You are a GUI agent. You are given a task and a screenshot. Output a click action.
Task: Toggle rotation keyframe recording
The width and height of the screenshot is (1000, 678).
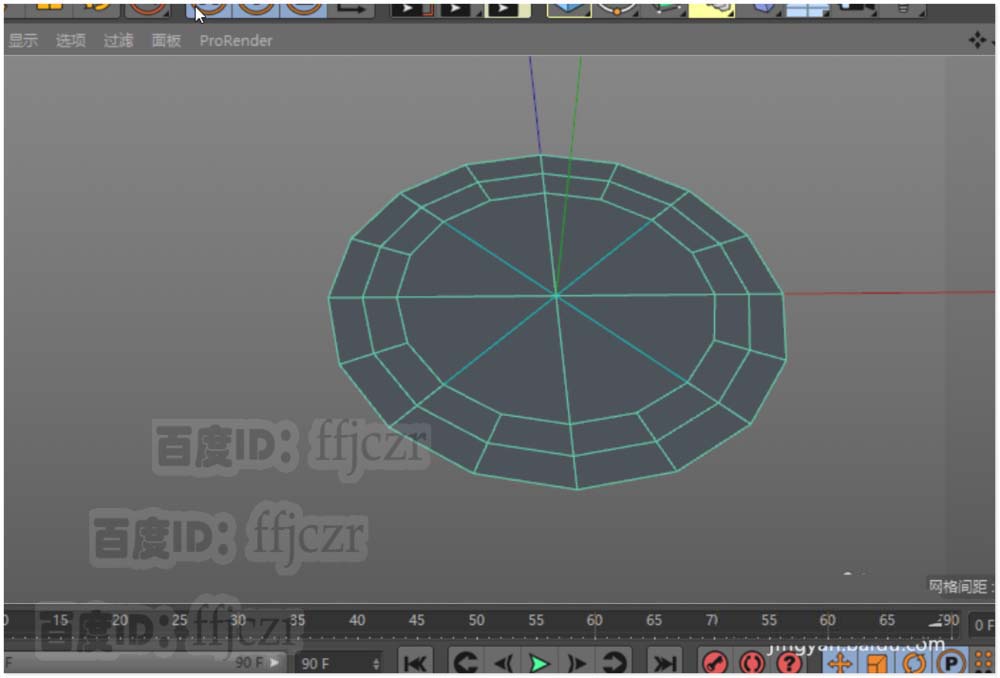click(x=914, y=663)
